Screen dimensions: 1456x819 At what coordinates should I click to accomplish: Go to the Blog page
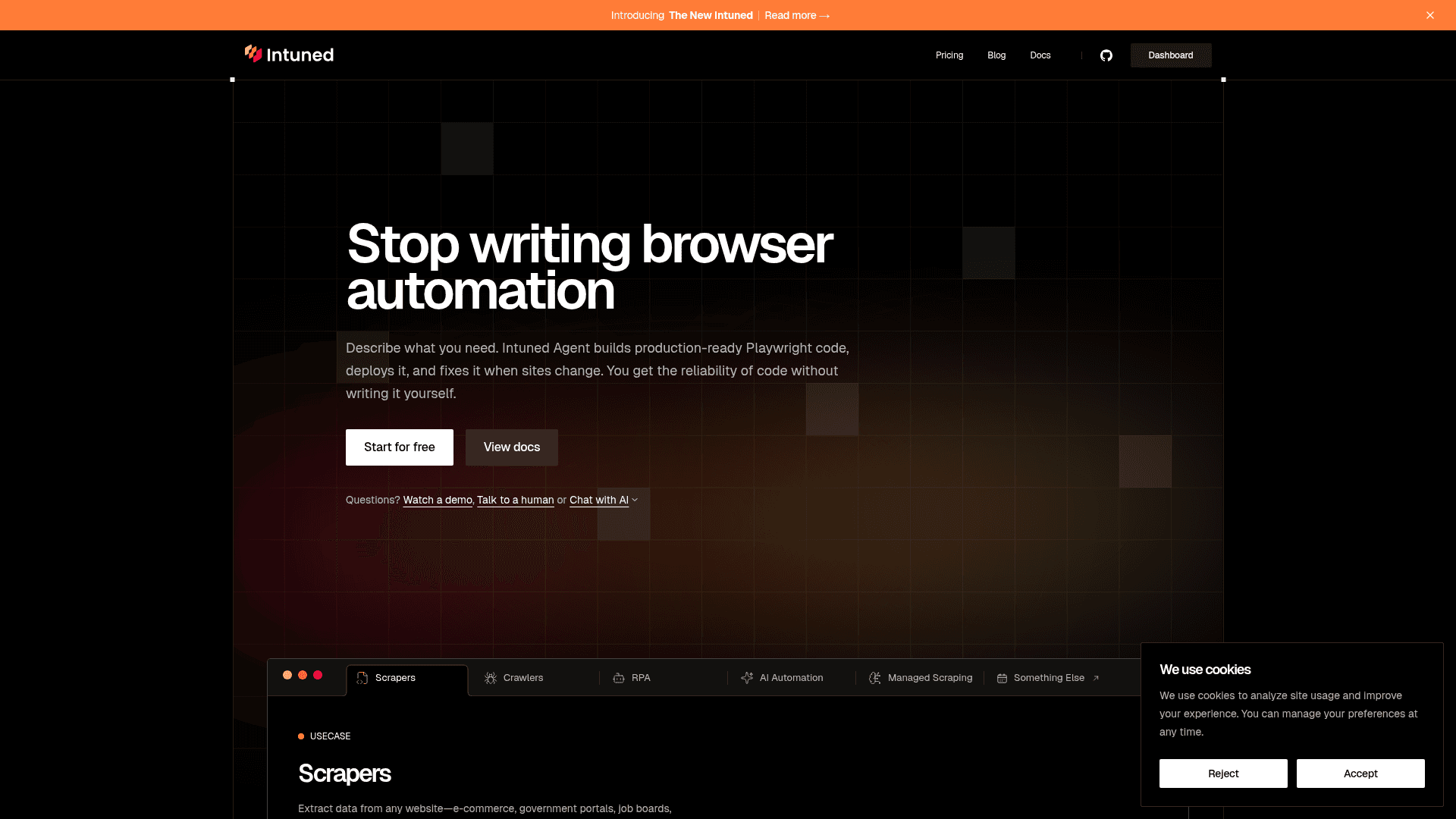click(x=996, y=55)
